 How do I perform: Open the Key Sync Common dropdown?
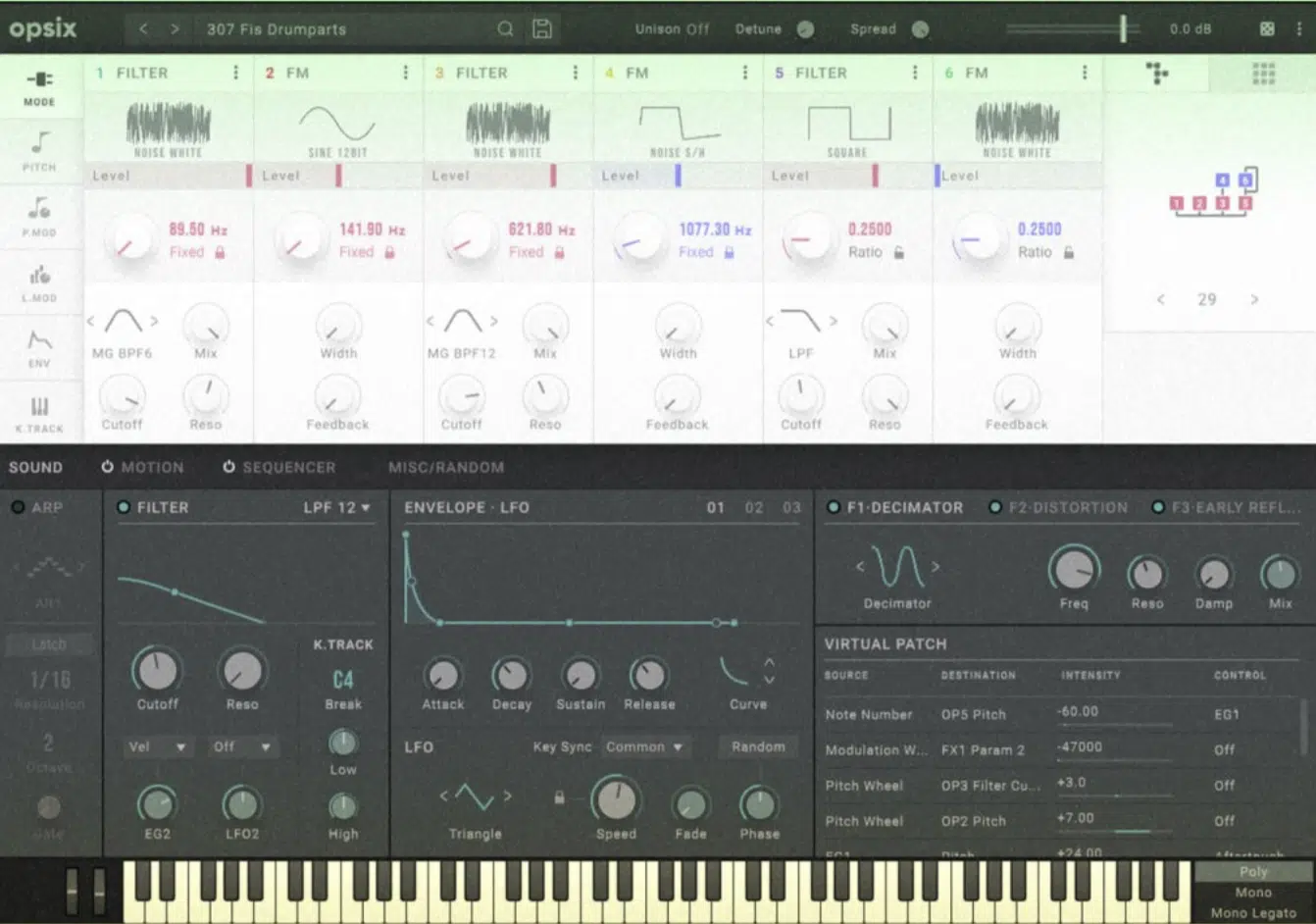click(x=643, y=746)
